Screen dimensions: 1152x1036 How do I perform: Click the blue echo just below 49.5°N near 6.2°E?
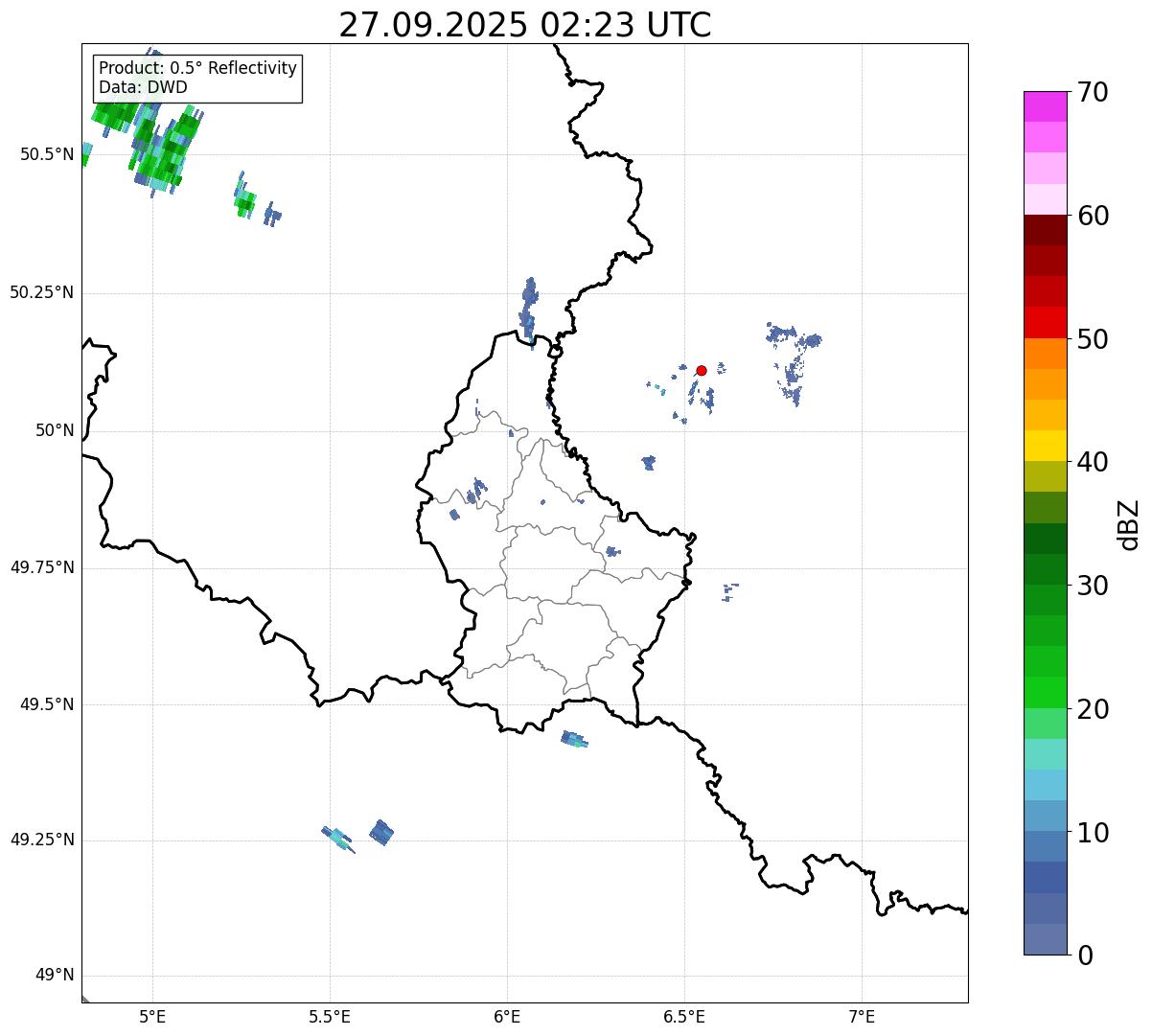click(x=574, y=739)
